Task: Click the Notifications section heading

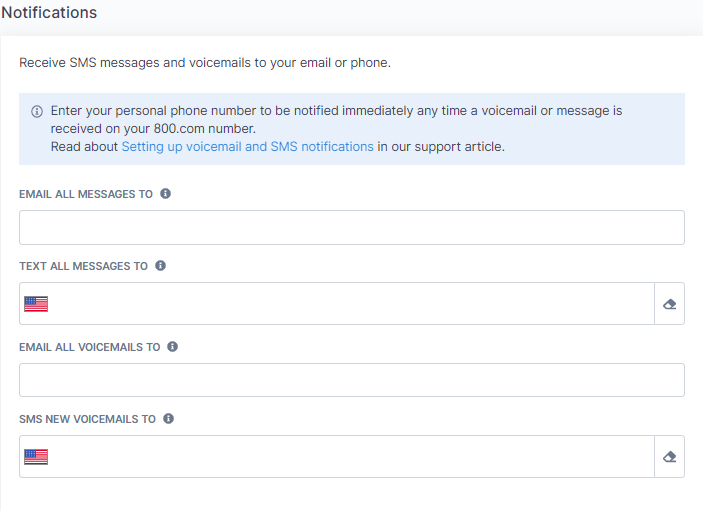Action: point(49,13)
